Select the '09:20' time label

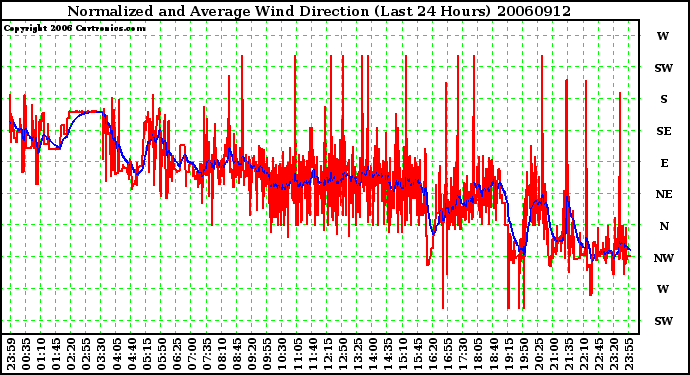click(x=253, y=354)
